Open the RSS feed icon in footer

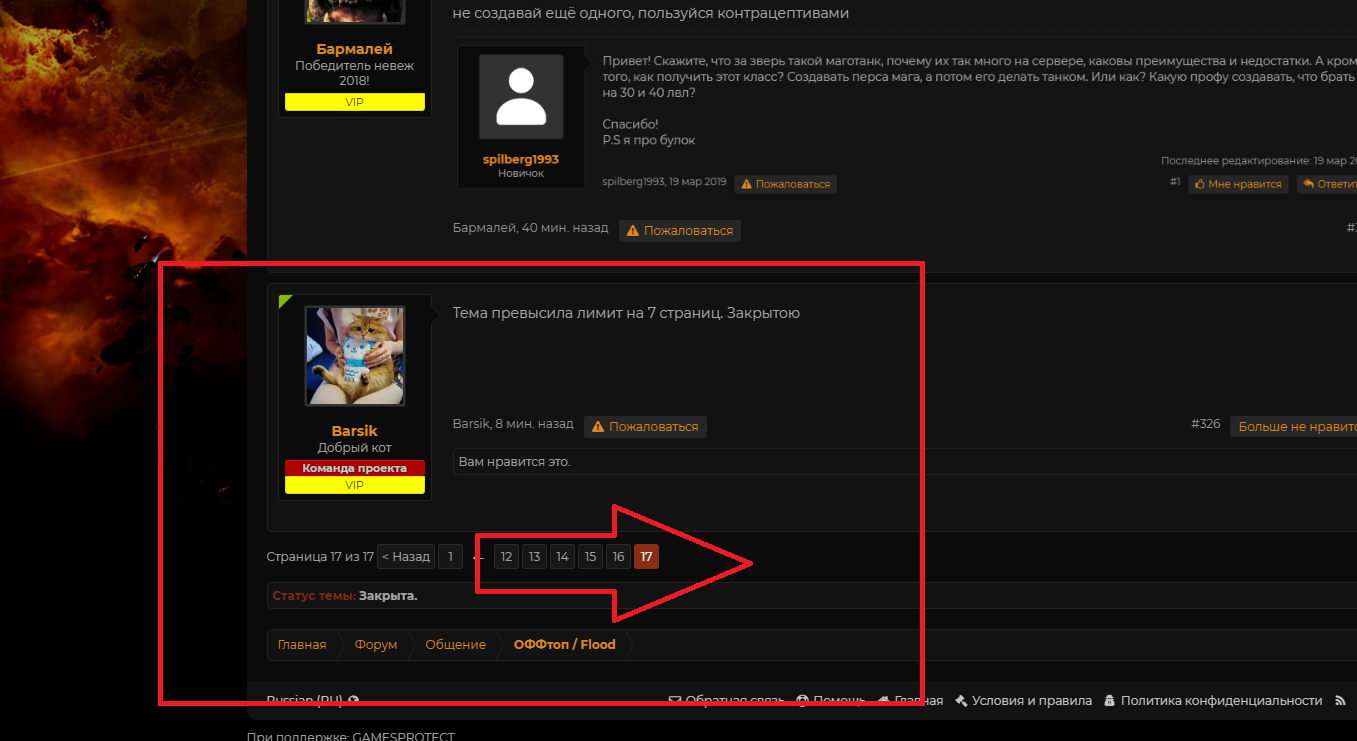[x=1340, y=701]
